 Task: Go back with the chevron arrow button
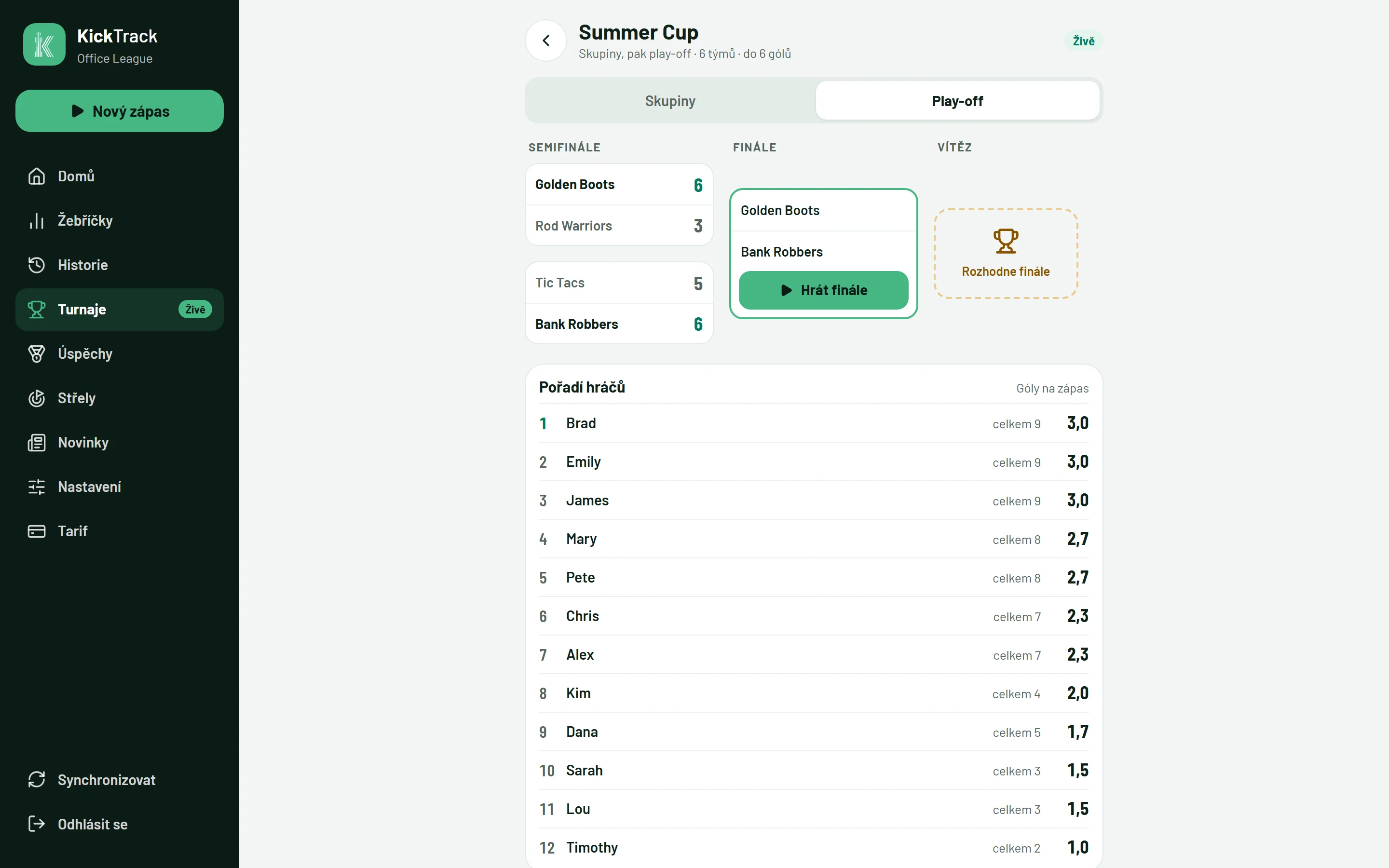pos(546,41)
